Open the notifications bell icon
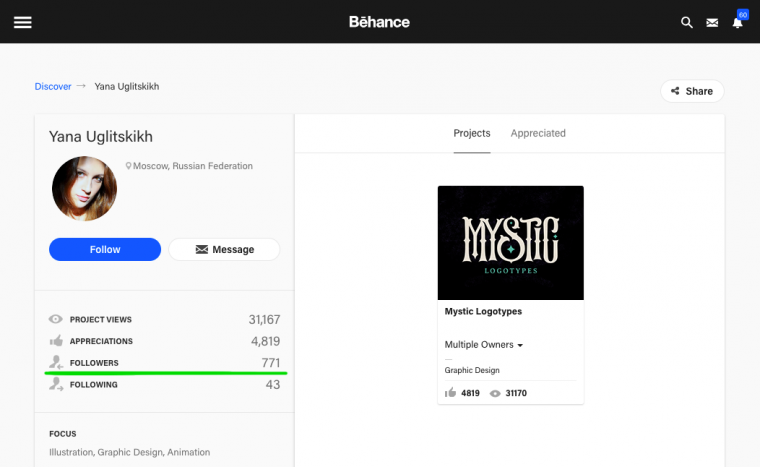Image resolution: width=760 pixels, height=467 pixels. click(738, 22)
